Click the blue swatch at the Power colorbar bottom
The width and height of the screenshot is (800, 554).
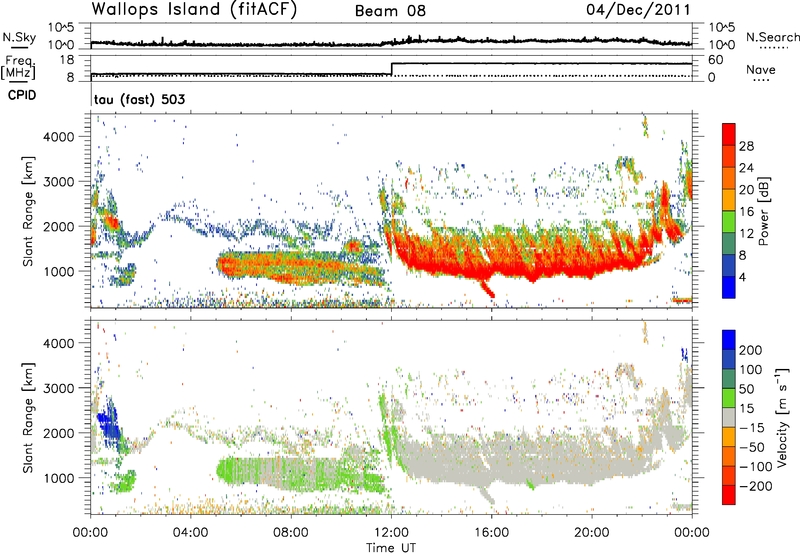coord(729,287)
